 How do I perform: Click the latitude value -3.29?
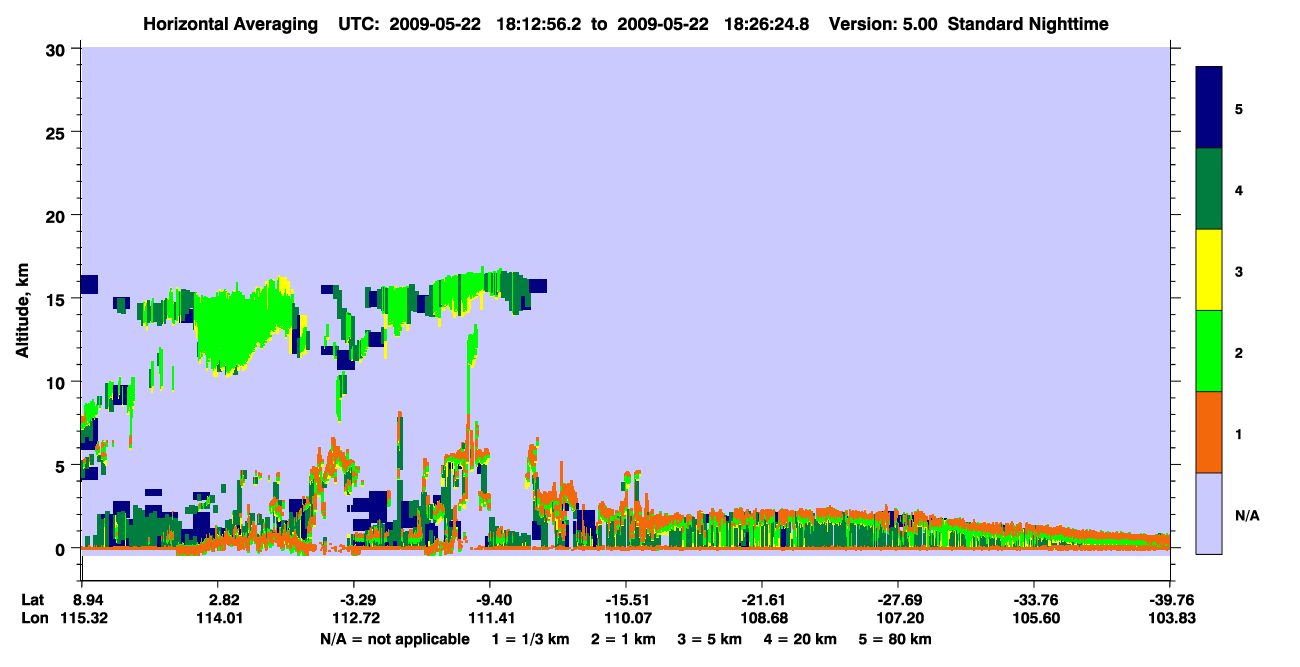[x=353, y=600]
